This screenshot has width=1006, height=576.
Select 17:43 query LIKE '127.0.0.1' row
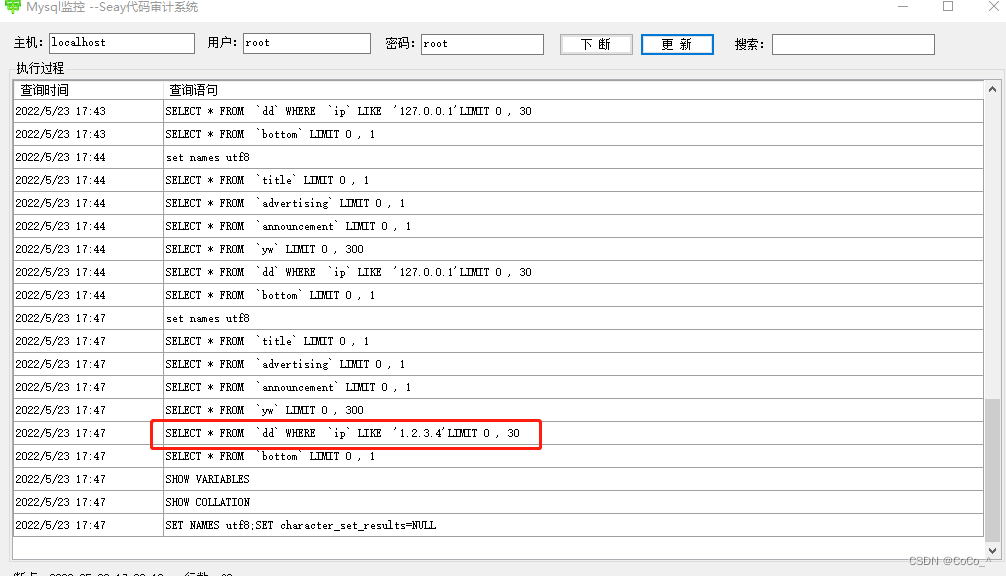(499, 111)
